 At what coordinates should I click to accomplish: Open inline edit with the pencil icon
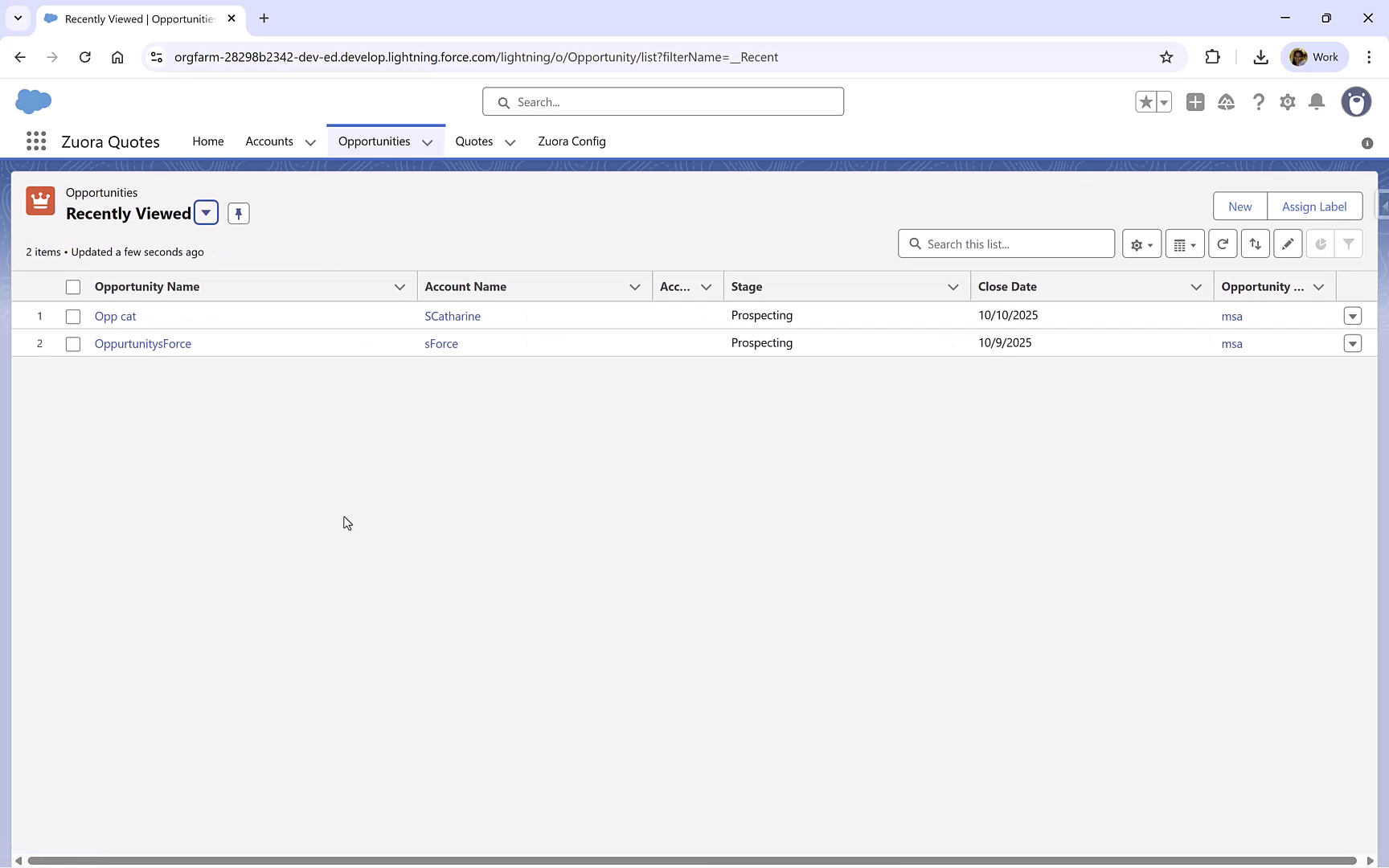1288,243
